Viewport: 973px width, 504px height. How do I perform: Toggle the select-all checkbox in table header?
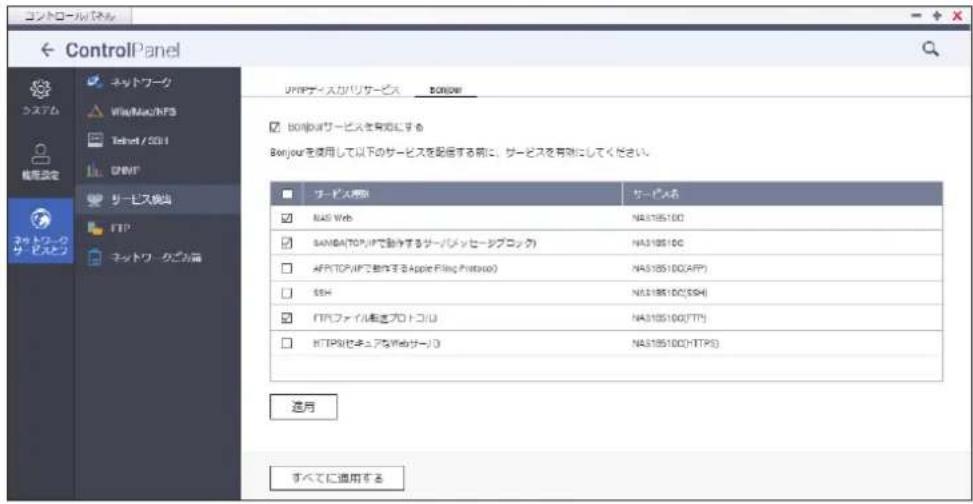coord(286,194)
